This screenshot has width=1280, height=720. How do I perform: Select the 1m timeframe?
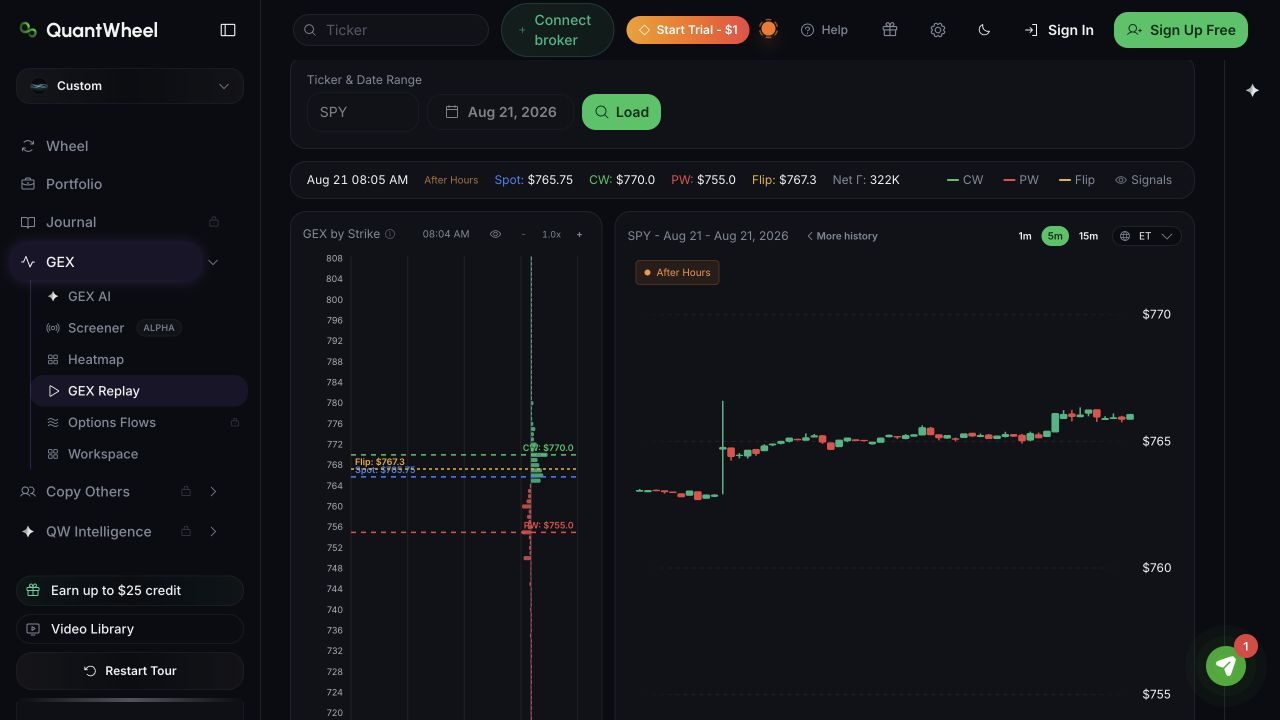1025,236
